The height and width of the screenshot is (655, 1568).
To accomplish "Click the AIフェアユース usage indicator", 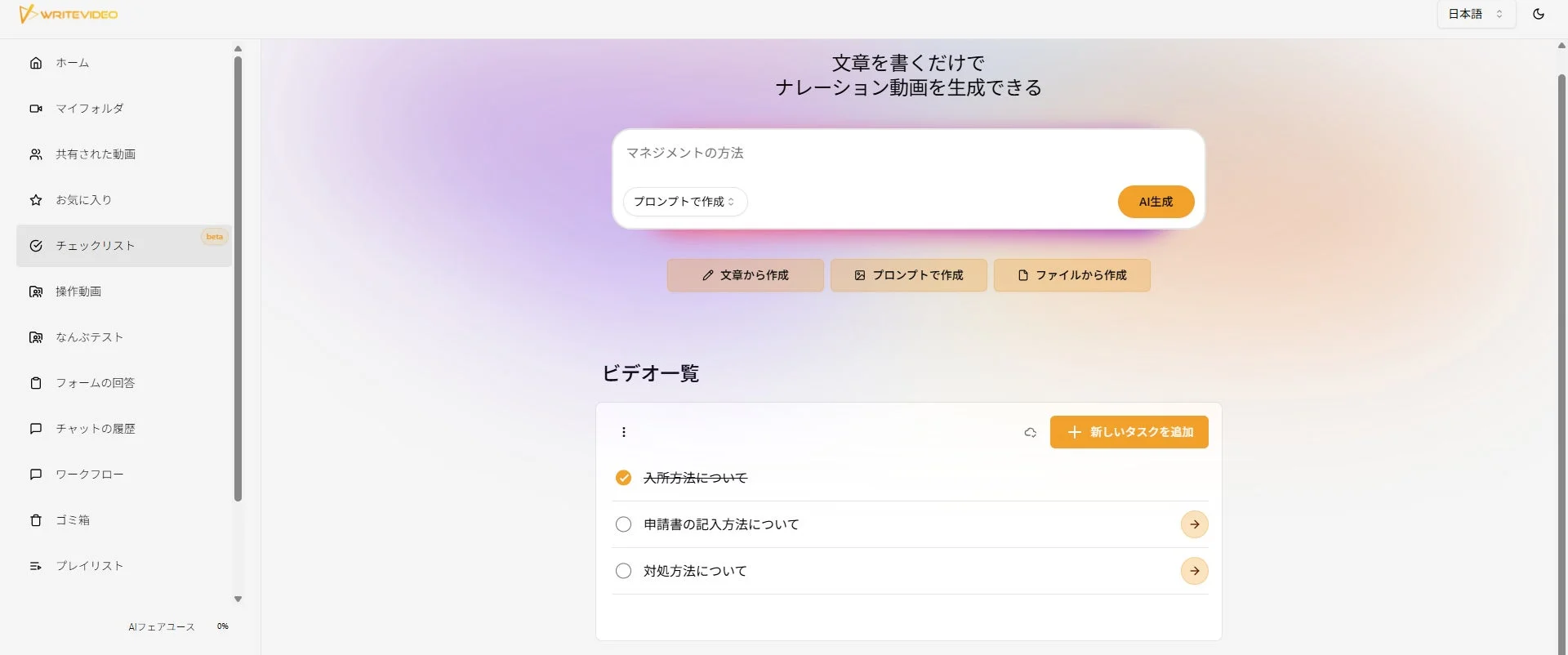I will click(161, 626).
